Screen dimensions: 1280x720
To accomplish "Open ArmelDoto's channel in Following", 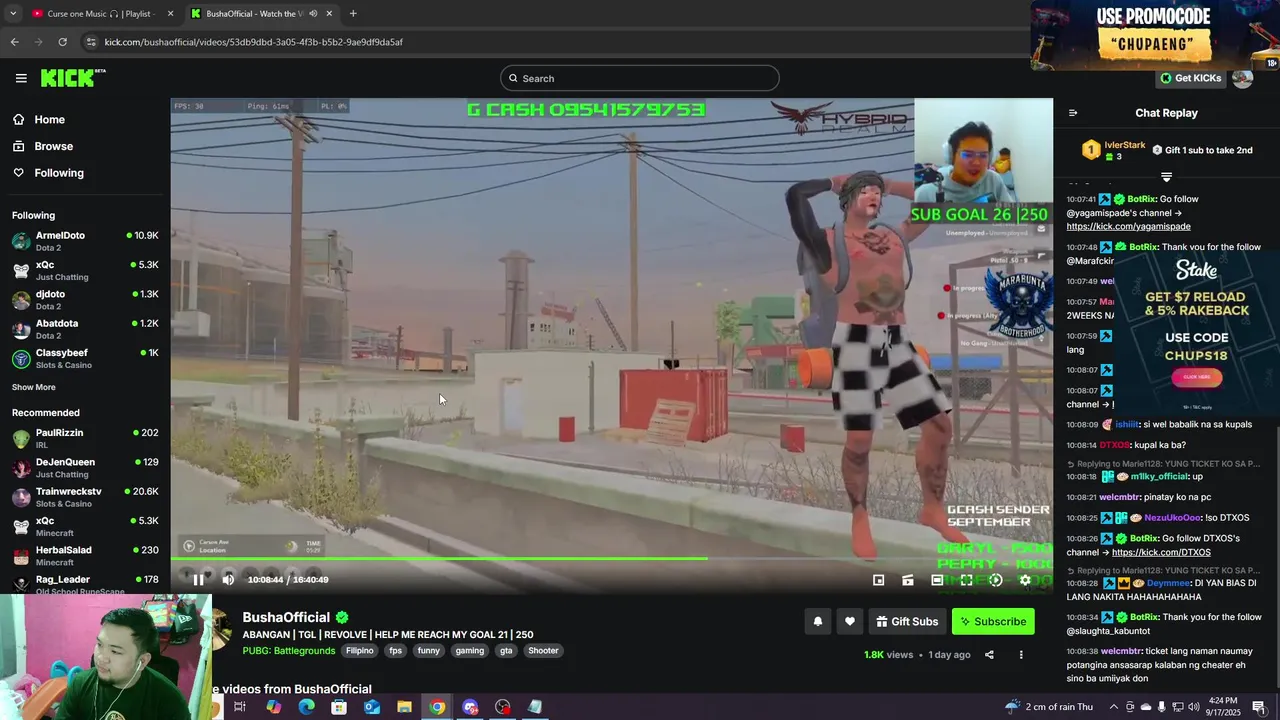I will coord(85,241).
